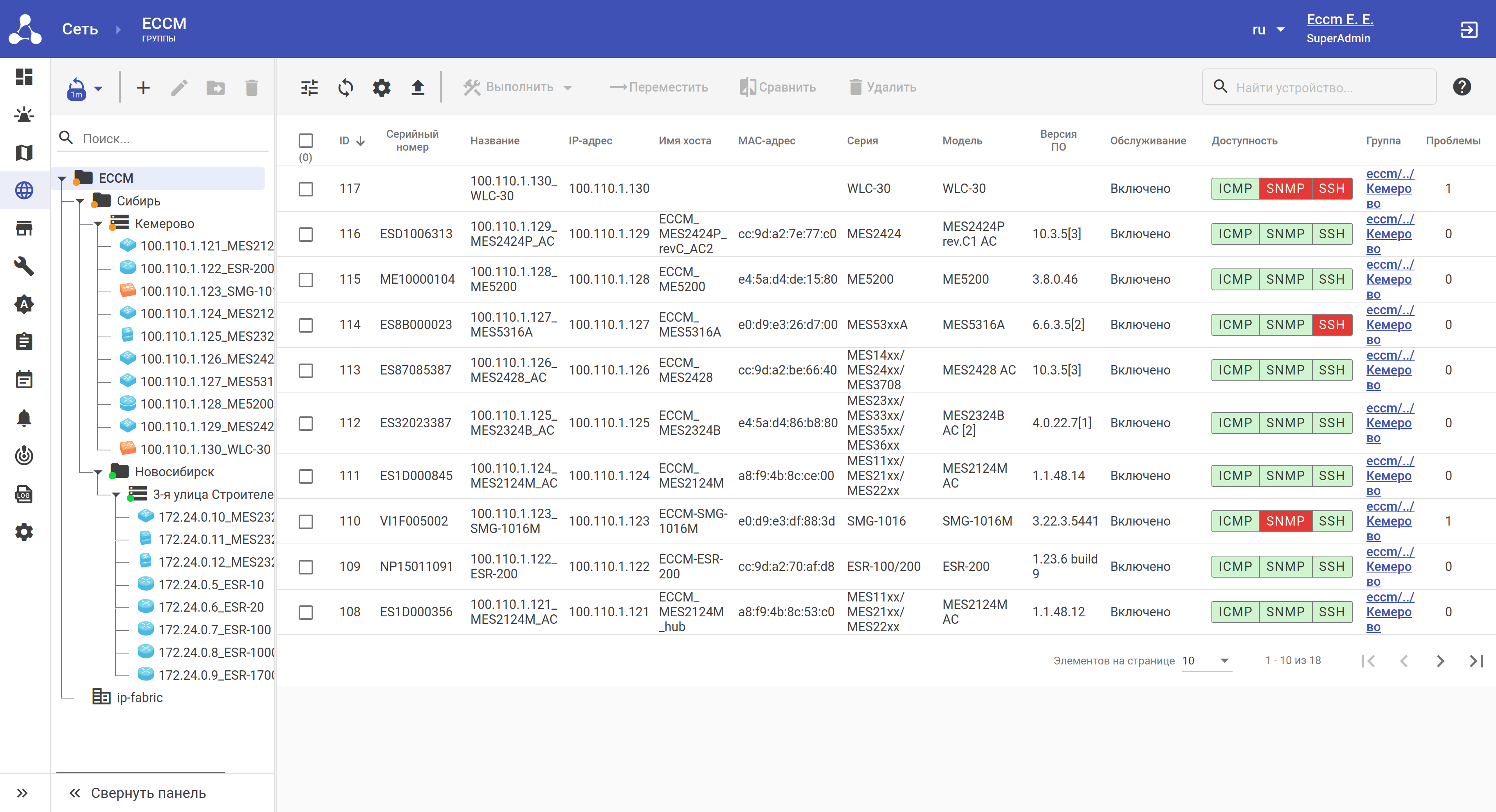Open the alarm siren icon in sidebar

(24, 114)
